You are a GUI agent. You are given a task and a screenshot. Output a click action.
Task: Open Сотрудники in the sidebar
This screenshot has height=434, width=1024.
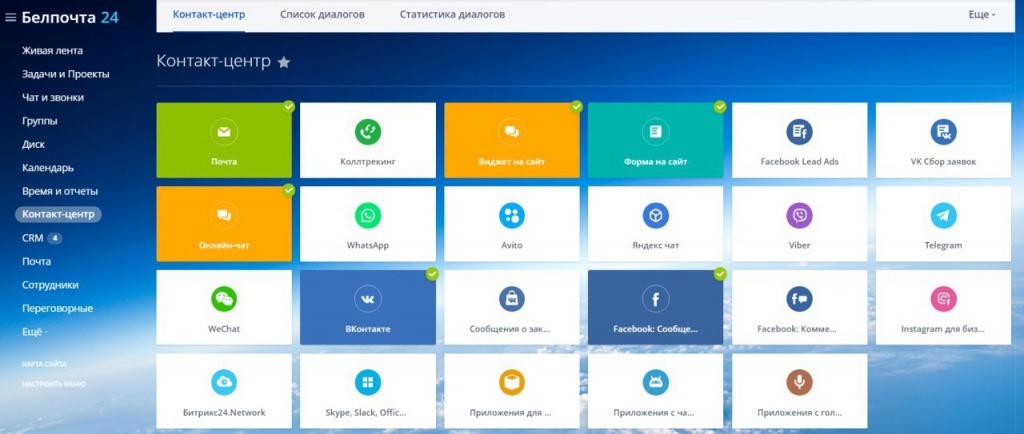(50, 285)
